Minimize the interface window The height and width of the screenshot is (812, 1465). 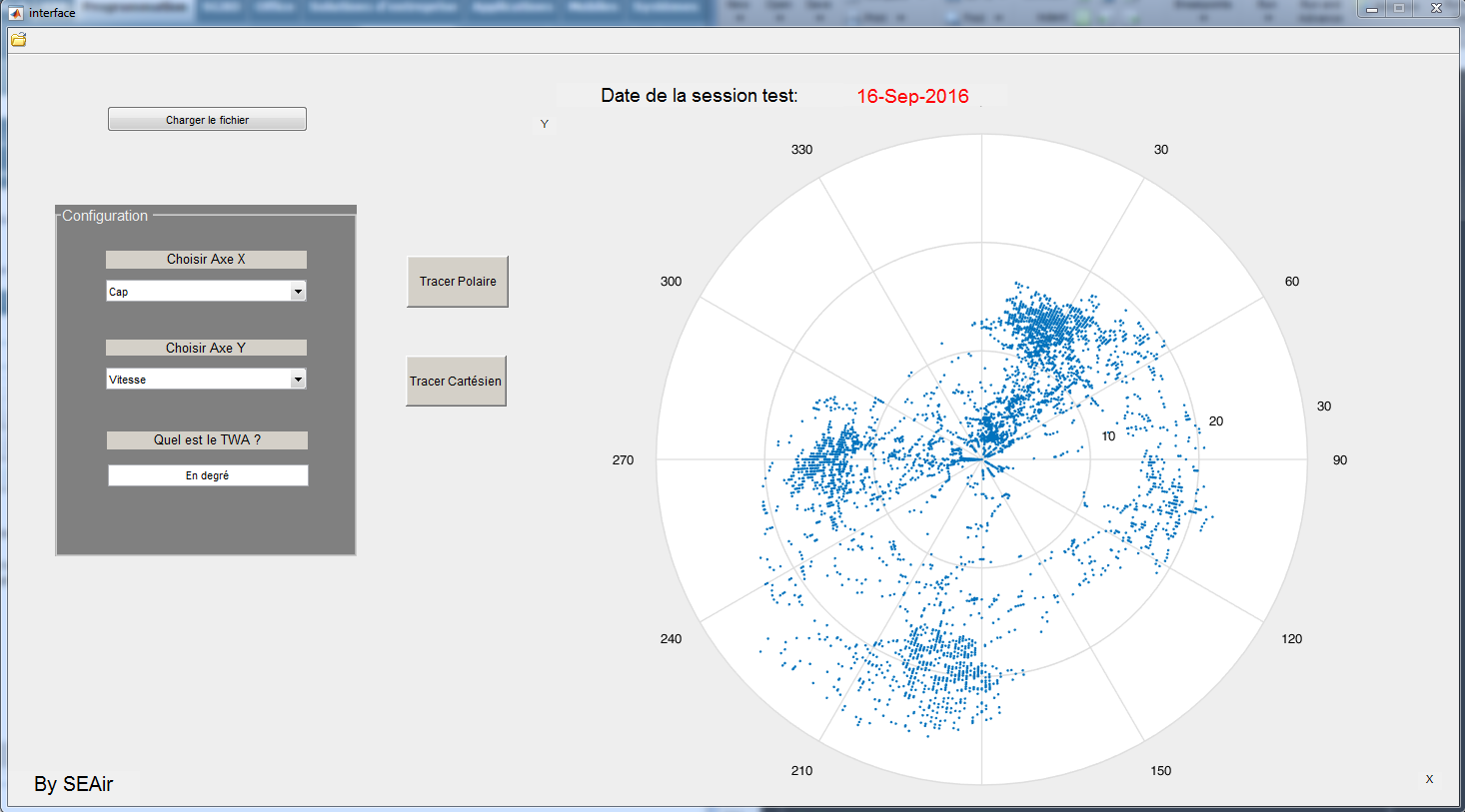pyautogui.click(x=1372, y=9)
